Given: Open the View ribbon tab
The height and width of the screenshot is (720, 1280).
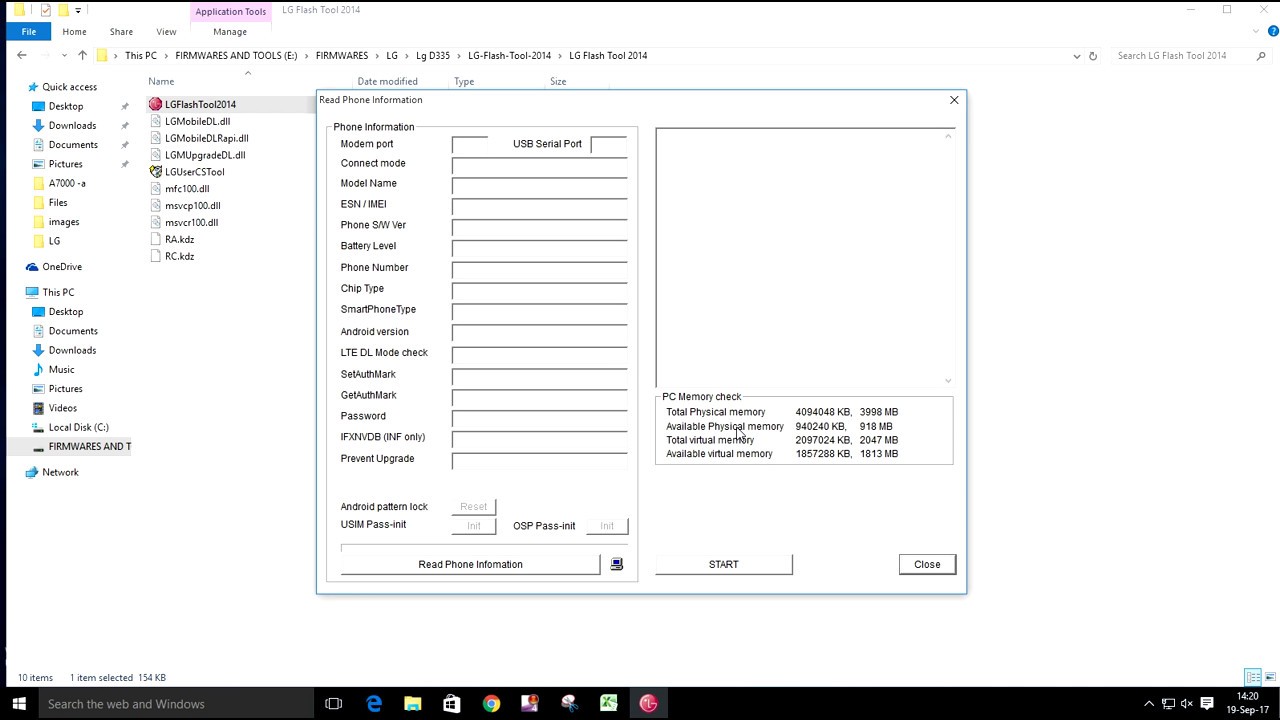Looking at the screenshot, I should pyautogui.click(x=166, y=32).
